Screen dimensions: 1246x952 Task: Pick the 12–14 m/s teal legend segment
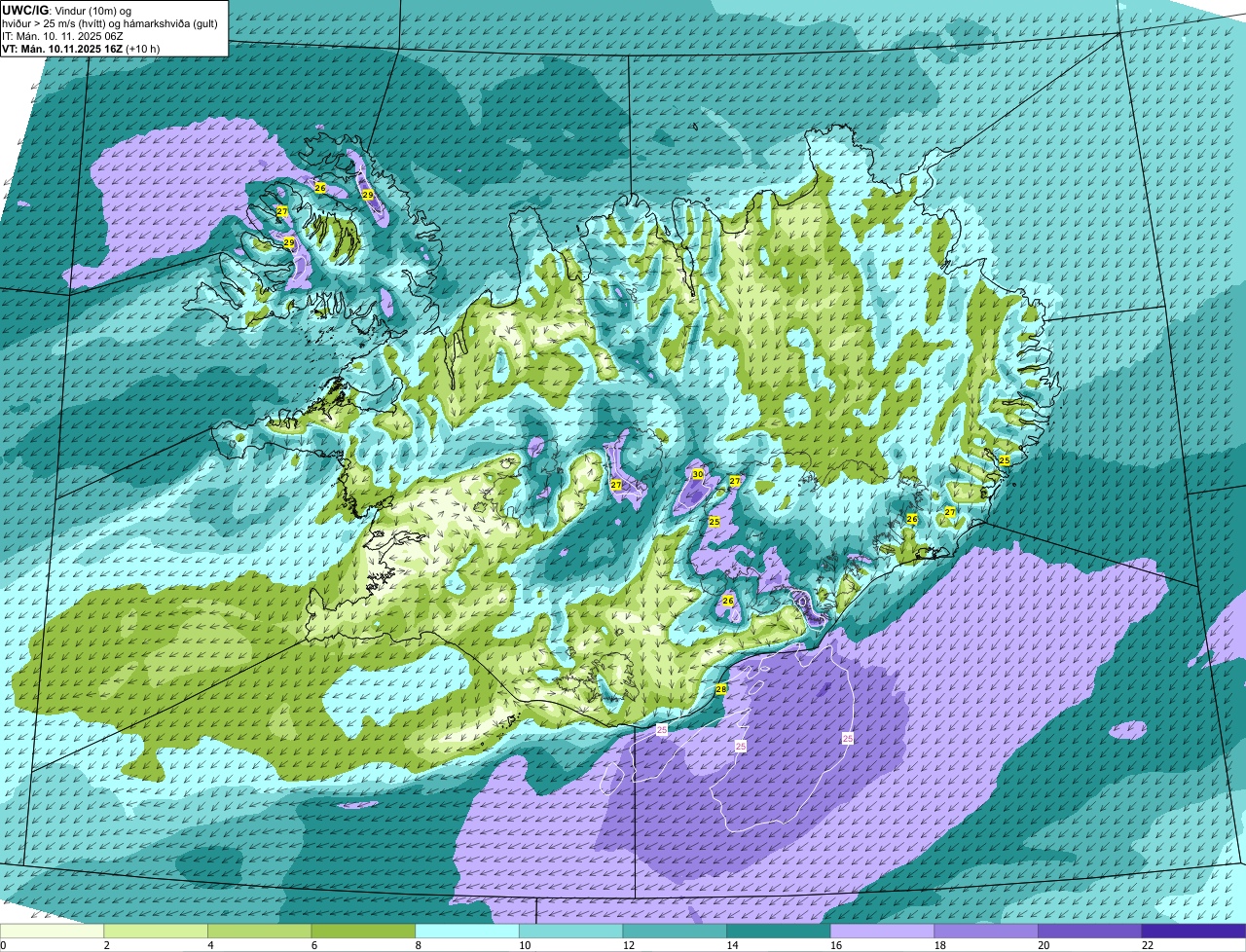(x=675, y=931)
